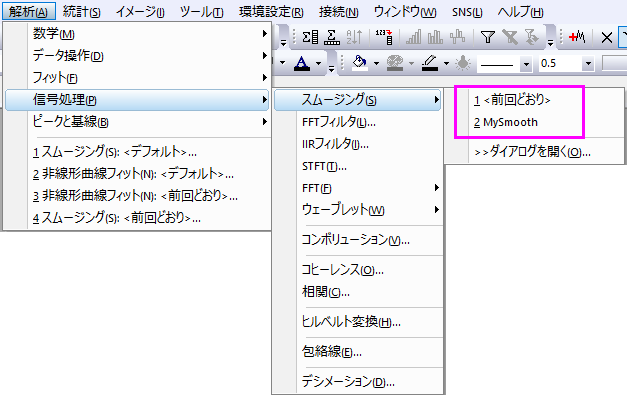This screenshot has height=395, width=627.
Task: Choose recent item 4 スムージング <前回どおり>
Action: click(x=137, y=218)
